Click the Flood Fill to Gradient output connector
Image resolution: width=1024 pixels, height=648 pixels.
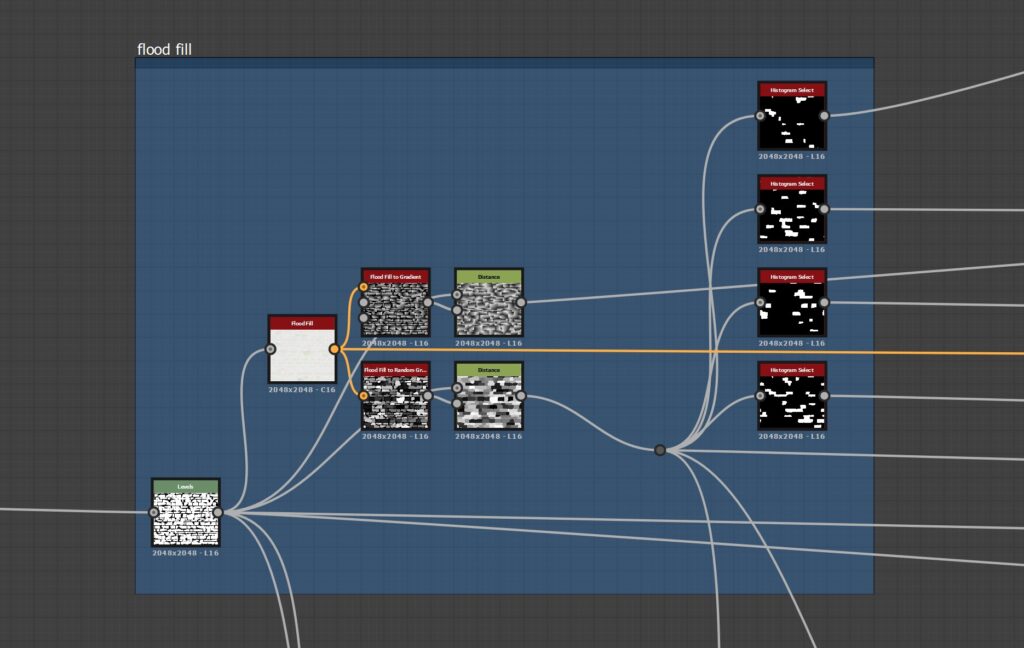(428, 302)
